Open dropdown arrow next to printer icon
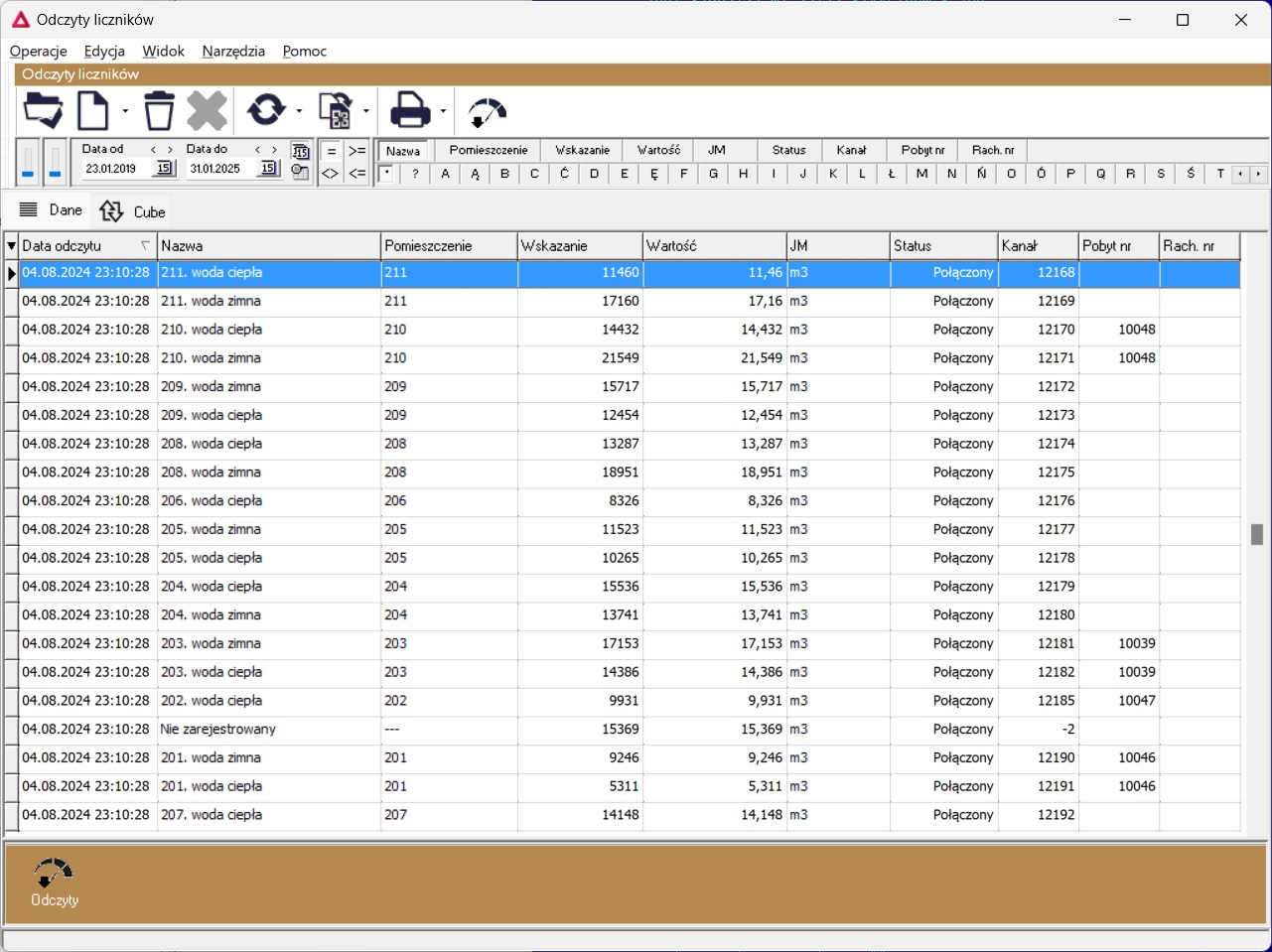This screenshot has height=952, width=1272. pyautogui.click(x=443, y=110)
